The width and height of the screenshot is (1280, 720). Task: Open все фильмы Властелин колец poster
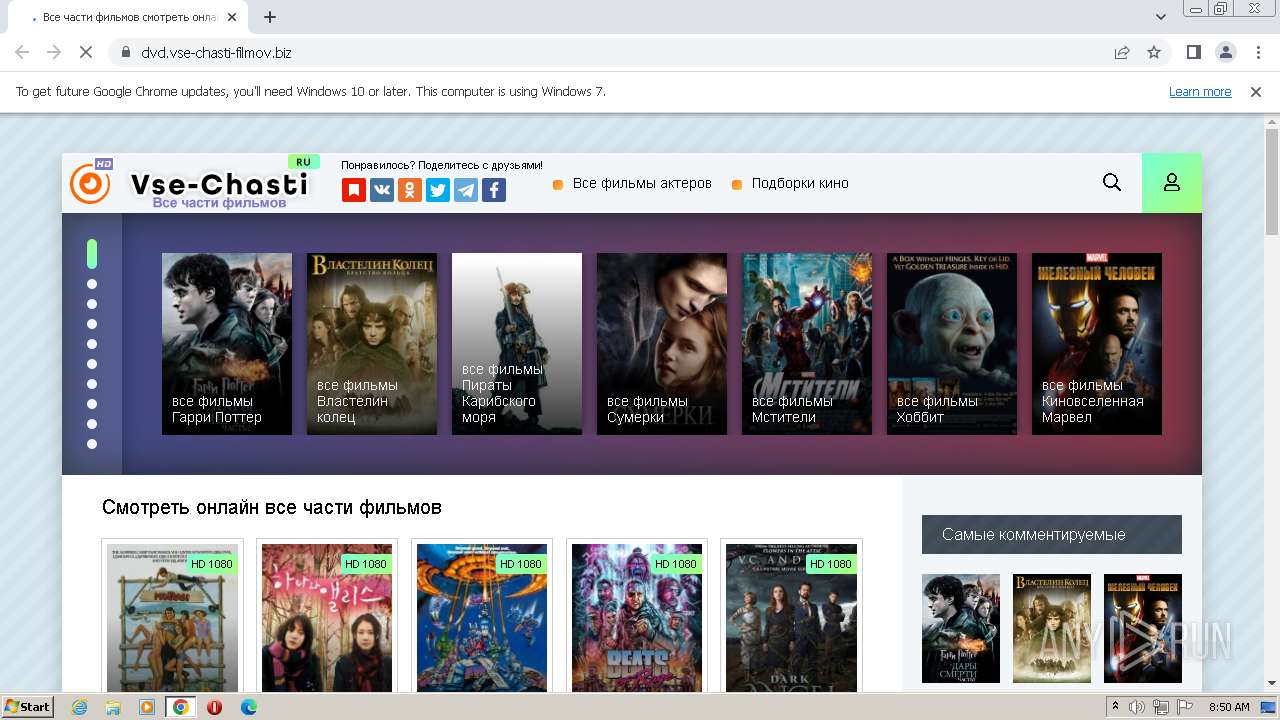pyautogui.click(x=372, y=344)
